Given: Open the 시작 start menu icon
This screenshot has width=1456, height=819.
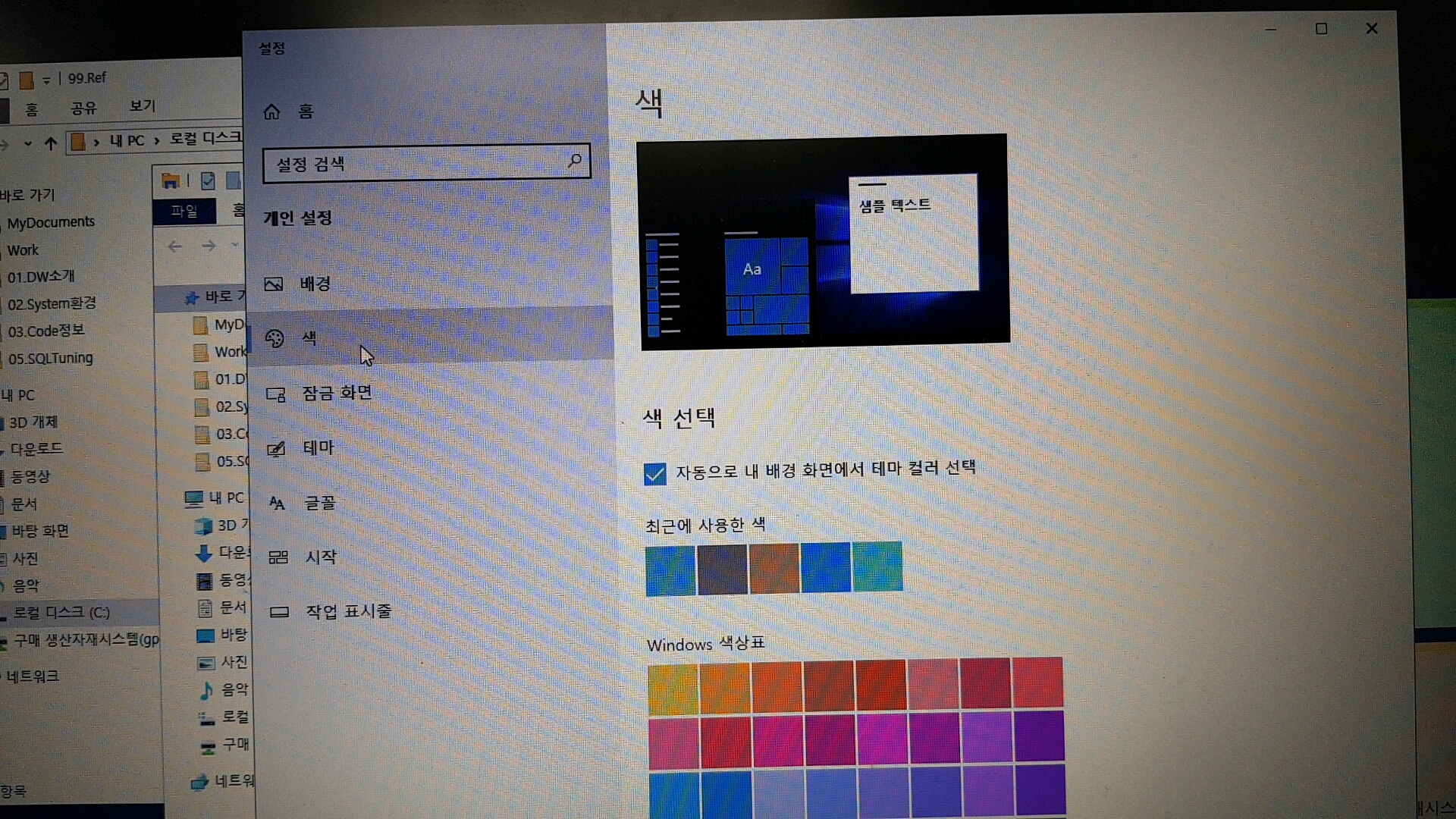Looking at the screenshot, I should pos(278,558).
